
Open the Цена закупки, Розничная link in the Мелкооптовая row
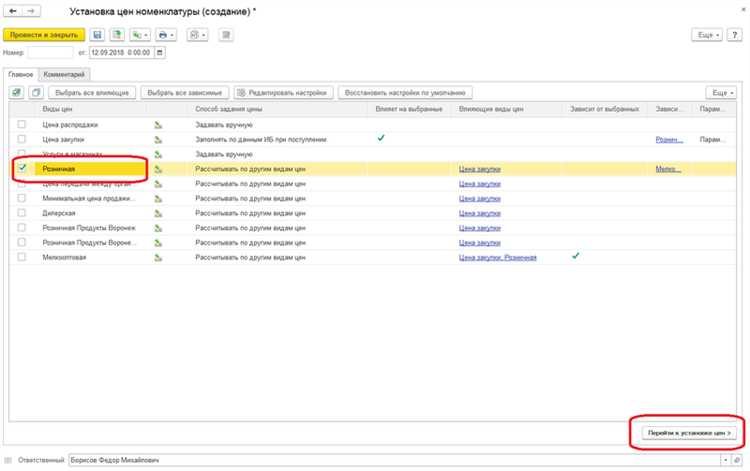(x=497, y=257)
